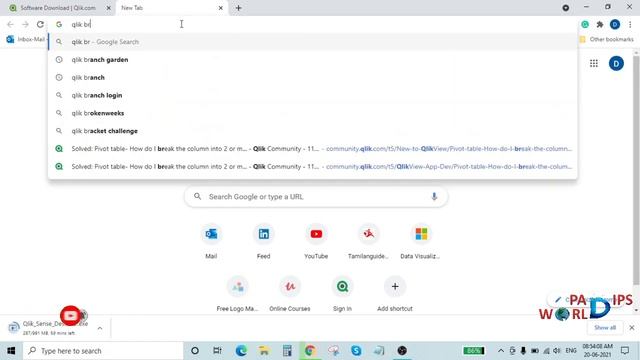Show hidden system tray icons
This screenshot has width=640, height=360.
(501, 351)
